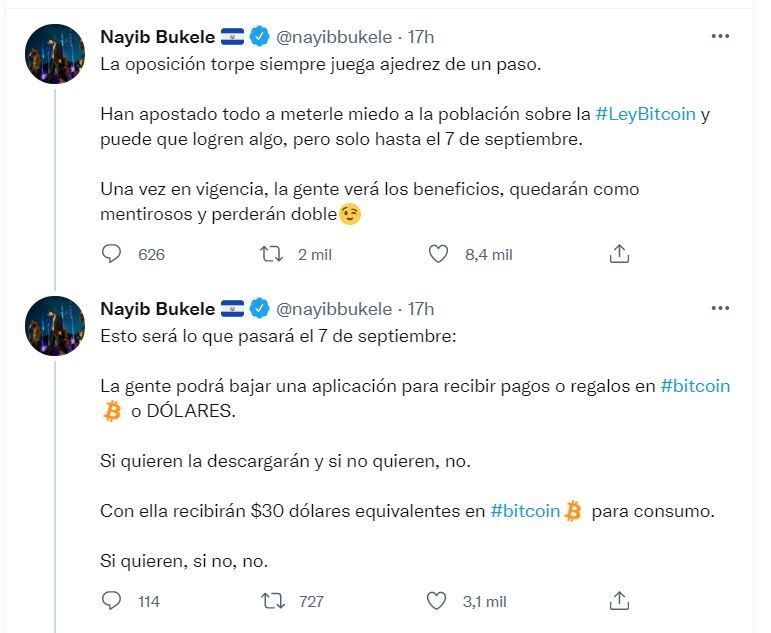View the first tweet's profile avatar
The width and height of the screenshot is (771, 633).
(x=55, y=54)
